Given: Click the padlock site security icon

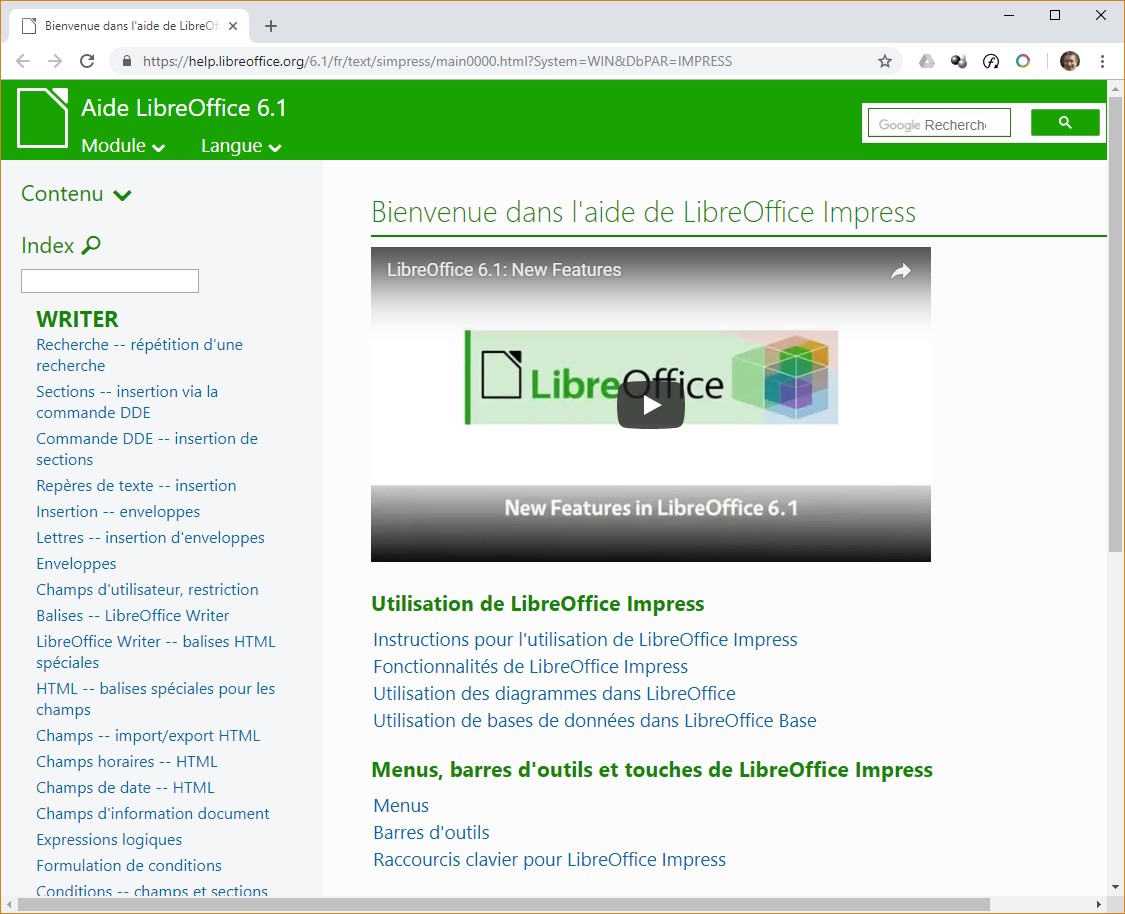Looking at the screenshot, I should [127, 61].
